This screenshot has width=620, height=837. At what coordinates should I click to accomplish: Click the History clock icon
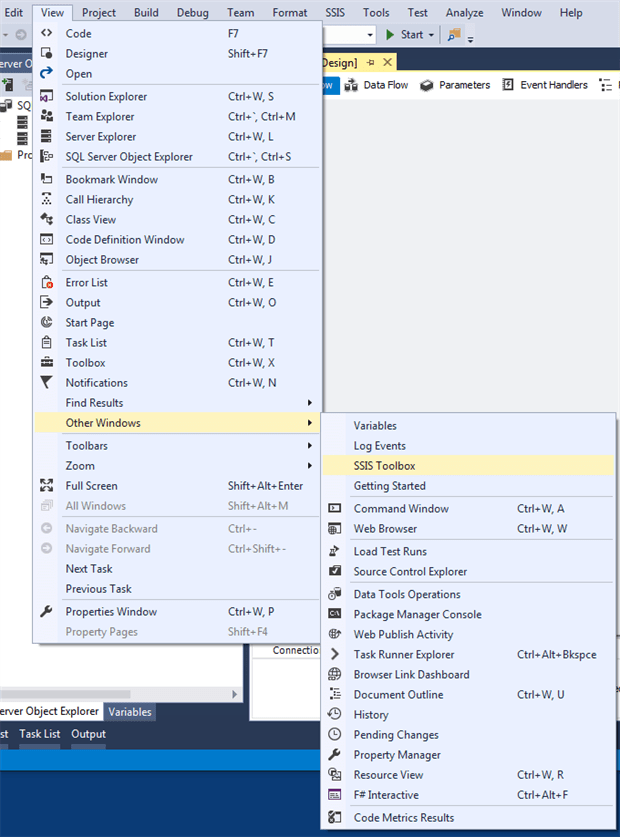(334, 714)
